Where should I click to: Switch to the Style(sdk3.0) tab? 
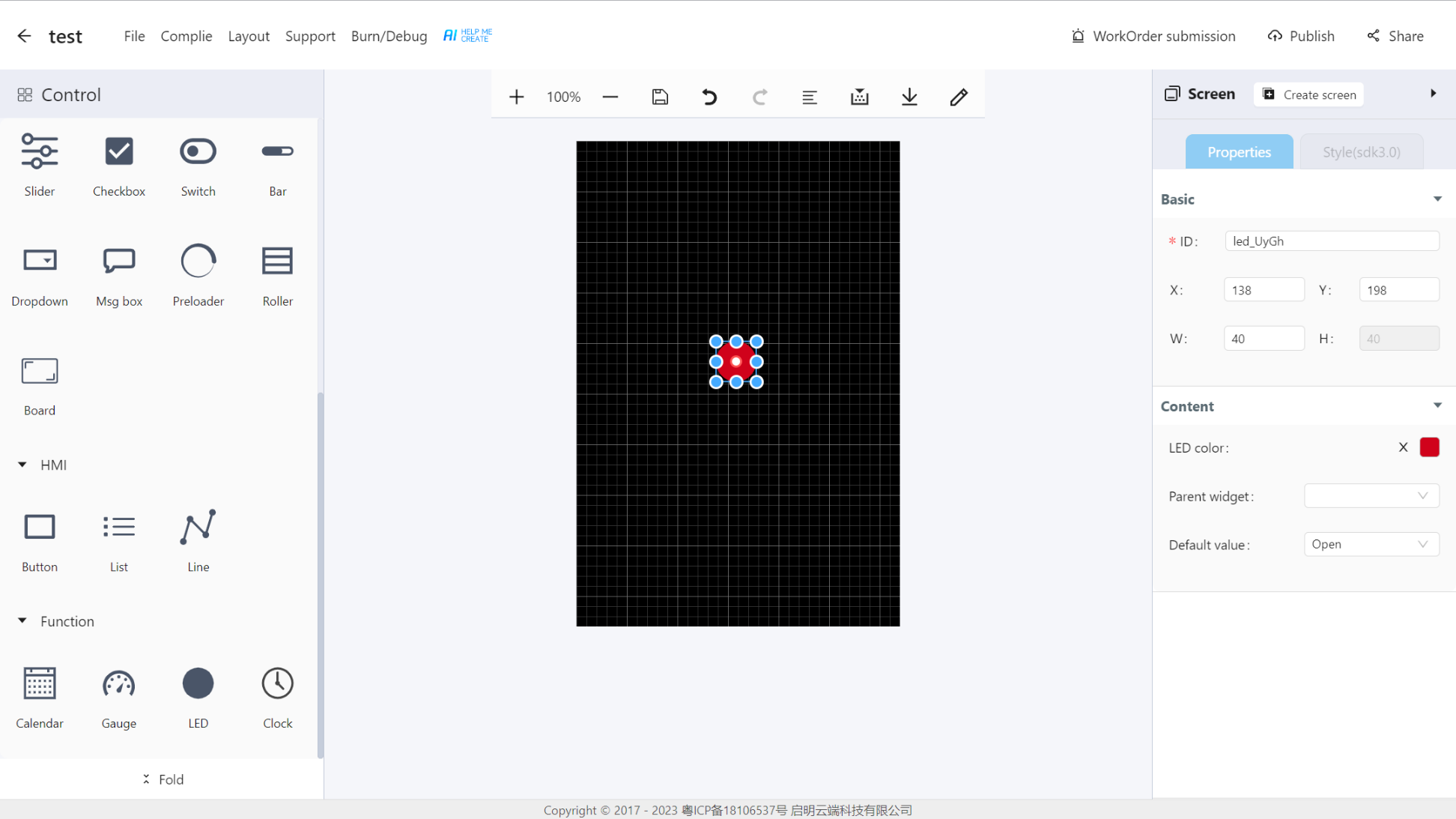point(1361,152)
